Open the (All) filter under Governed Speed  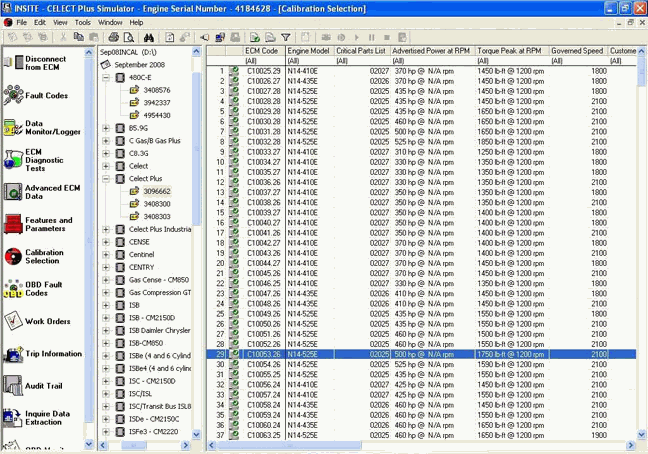pyautogui.click(x=578, y=61)
